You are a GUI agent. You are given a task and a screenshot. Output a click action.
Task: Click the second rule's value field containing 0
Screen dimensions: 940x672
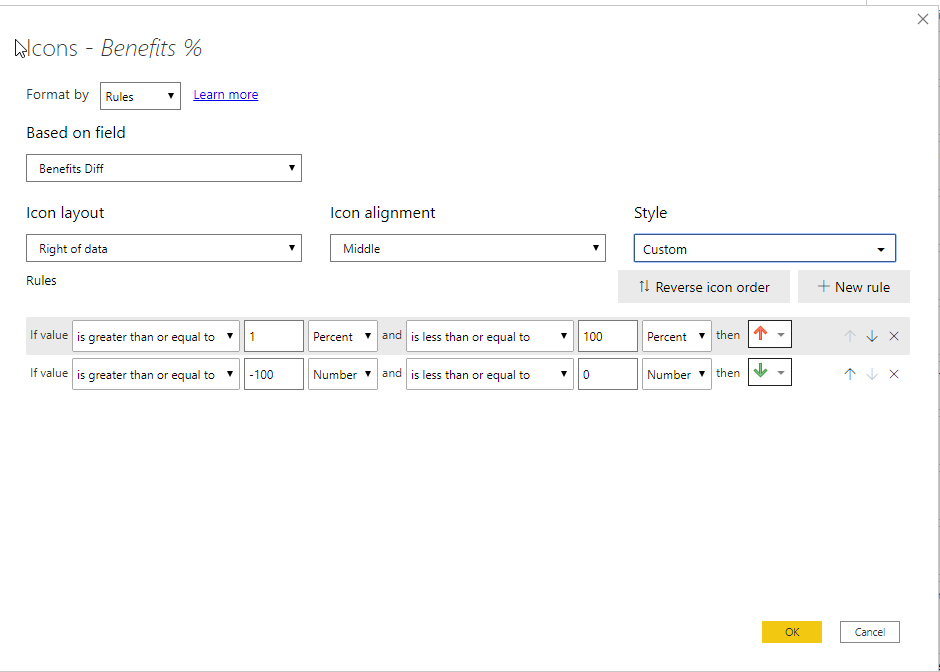(x=608, y=374)
